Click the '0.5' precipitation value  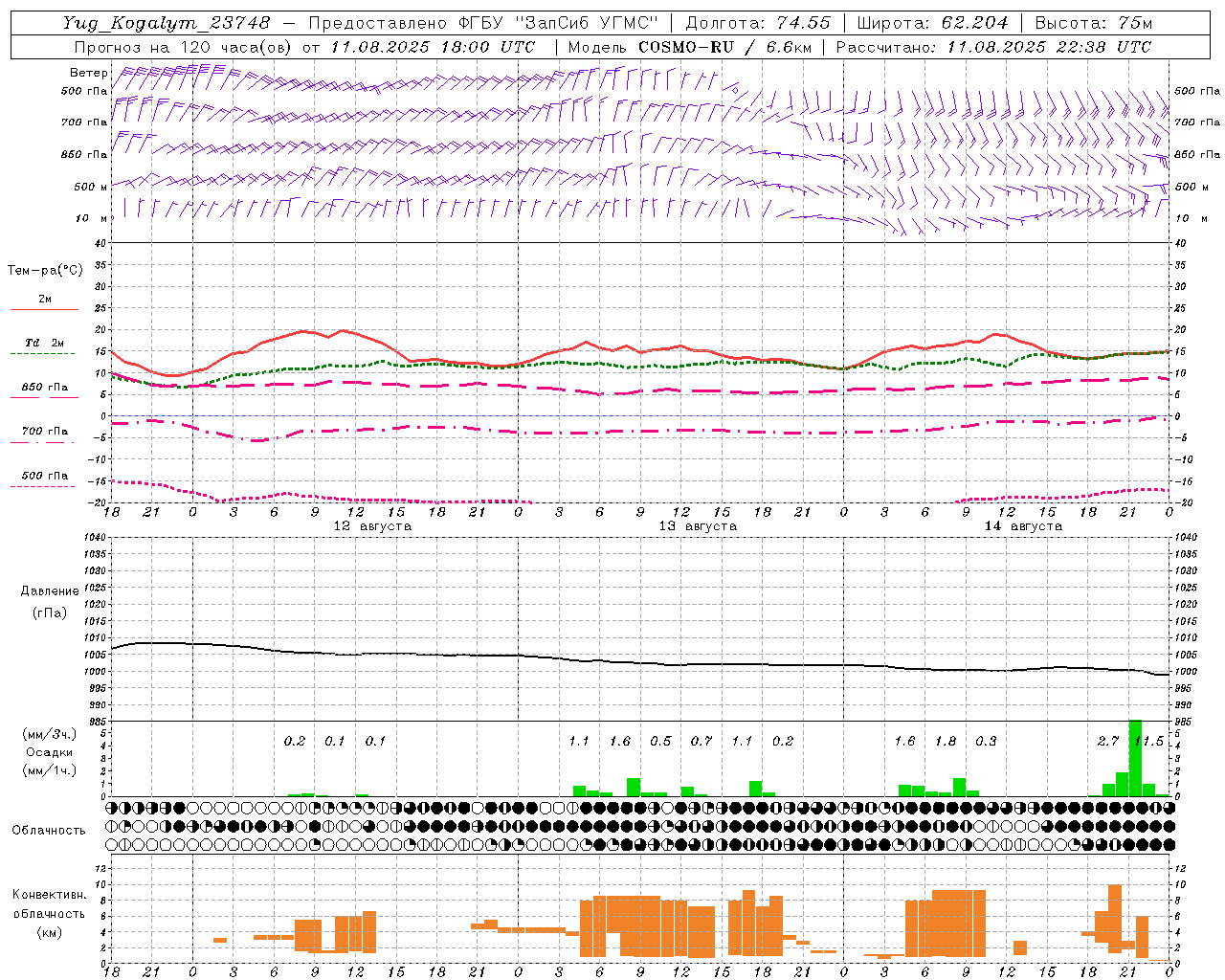[x=660, y=742]
